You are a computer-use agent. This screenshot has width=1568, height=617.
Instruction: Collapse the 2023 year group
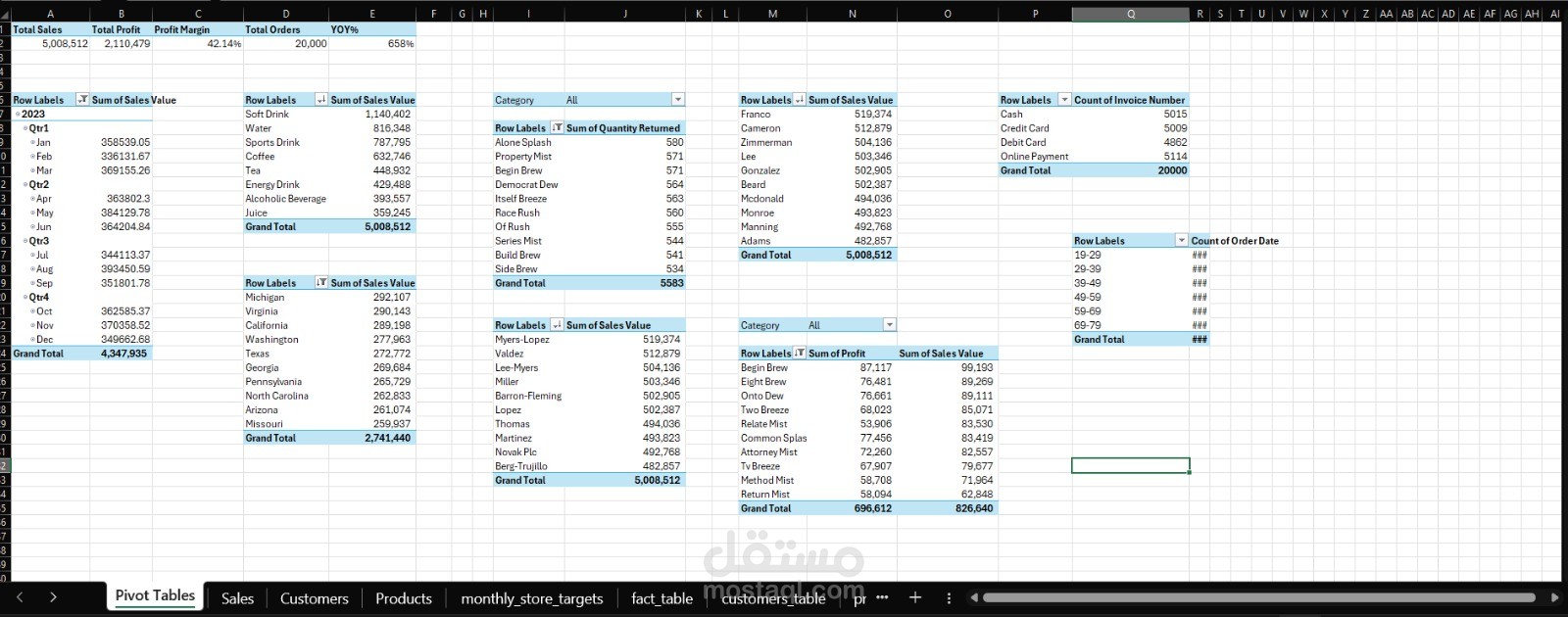point(18,115)
